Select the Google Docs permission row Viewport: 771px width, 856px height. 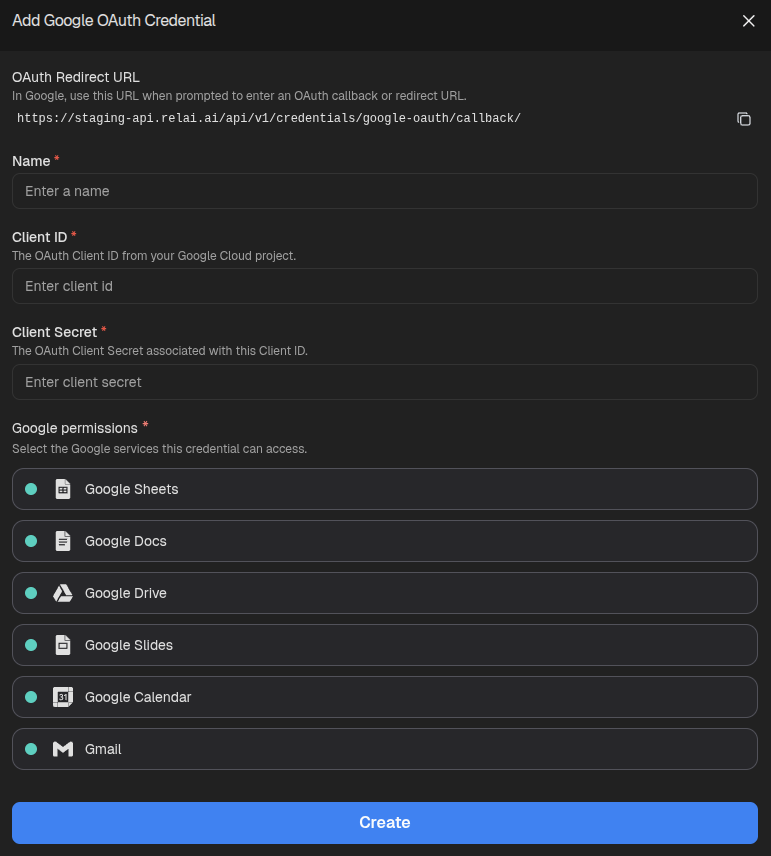385,541
